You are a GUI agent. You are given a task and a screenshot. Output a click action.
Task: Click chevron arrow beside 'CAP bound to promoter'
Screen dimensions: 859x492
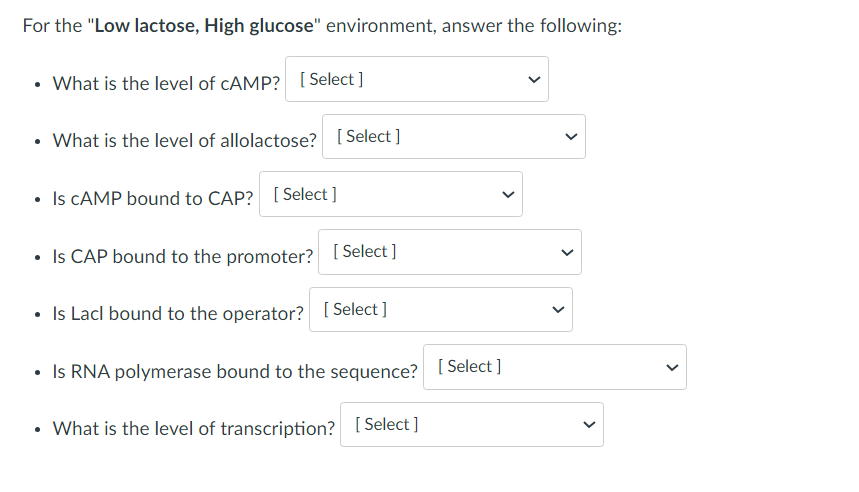click(568, 253)
